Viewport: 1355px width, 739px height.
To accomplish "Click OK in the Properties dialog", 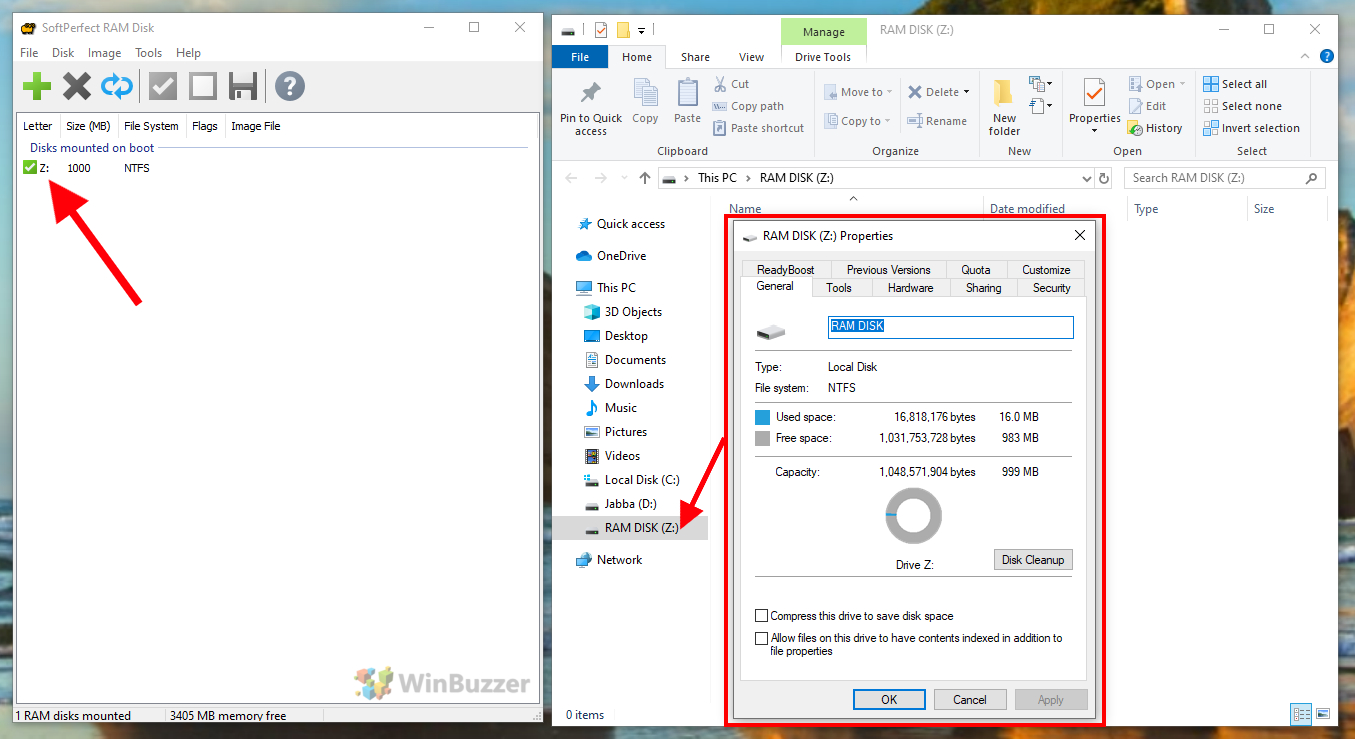I will (889, 700).
